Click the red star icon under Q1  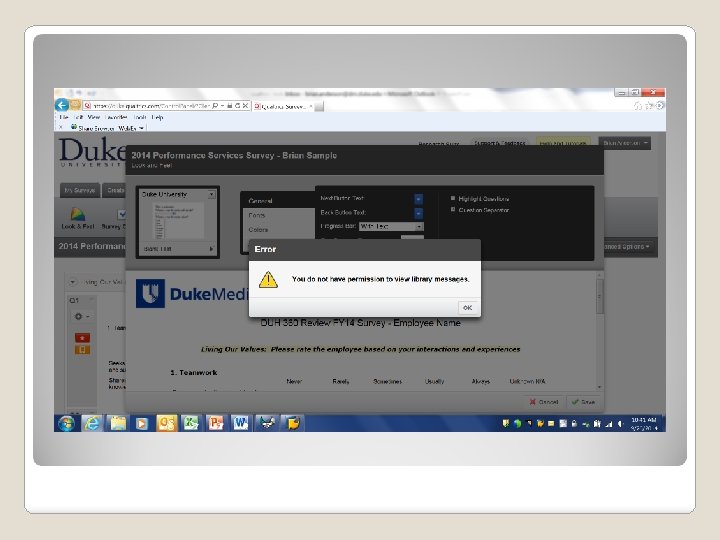(x=82, y=338)
